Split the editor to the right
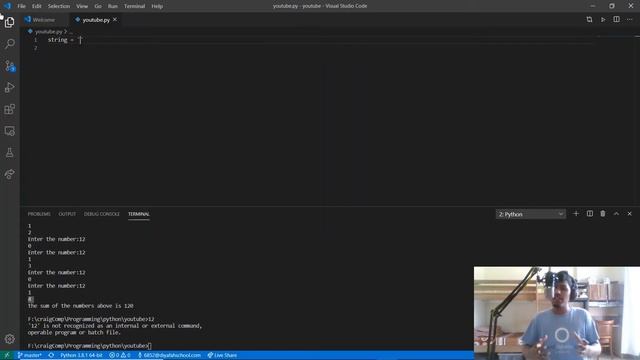 point(616,20)
